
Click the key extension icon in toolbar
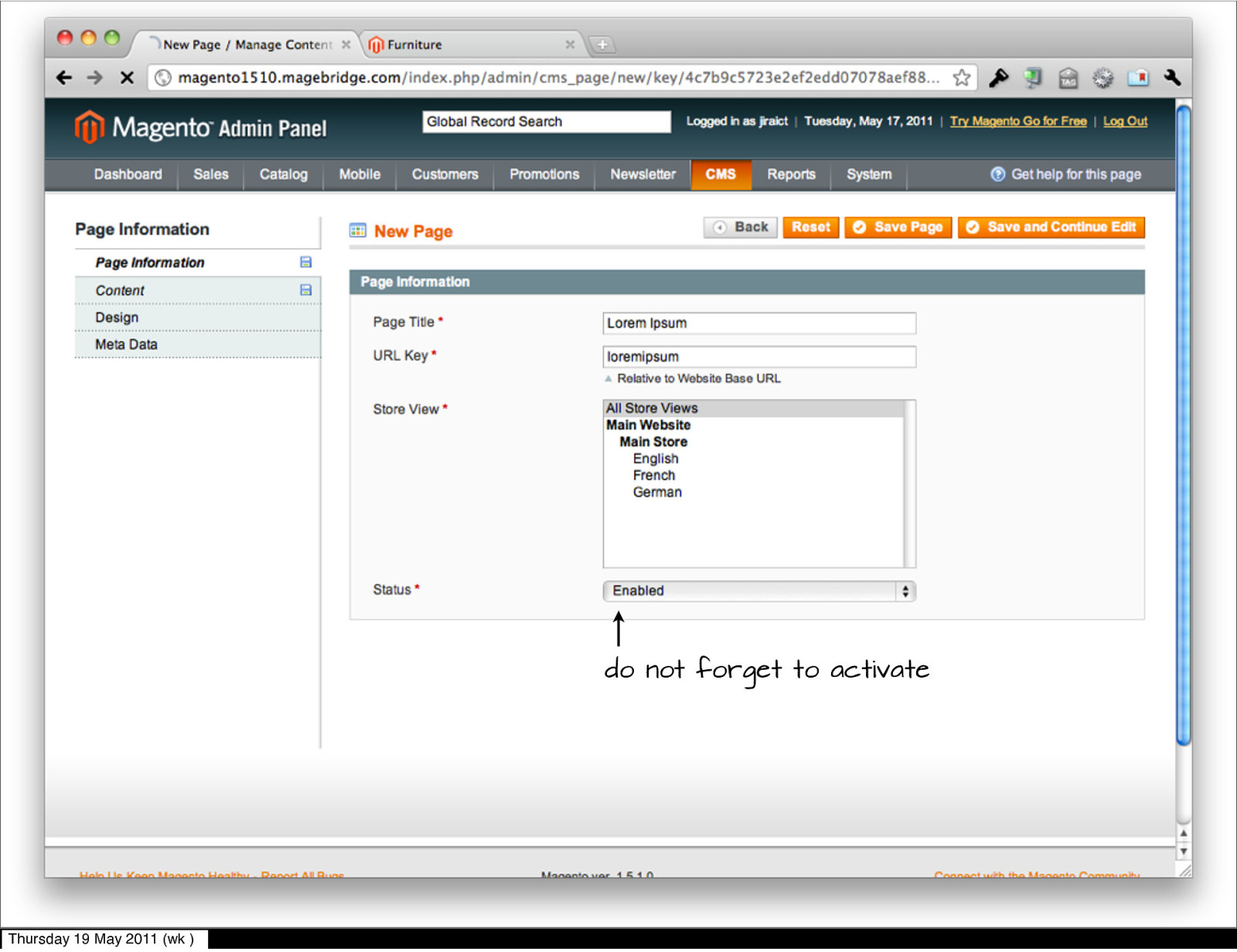[998, 77]
